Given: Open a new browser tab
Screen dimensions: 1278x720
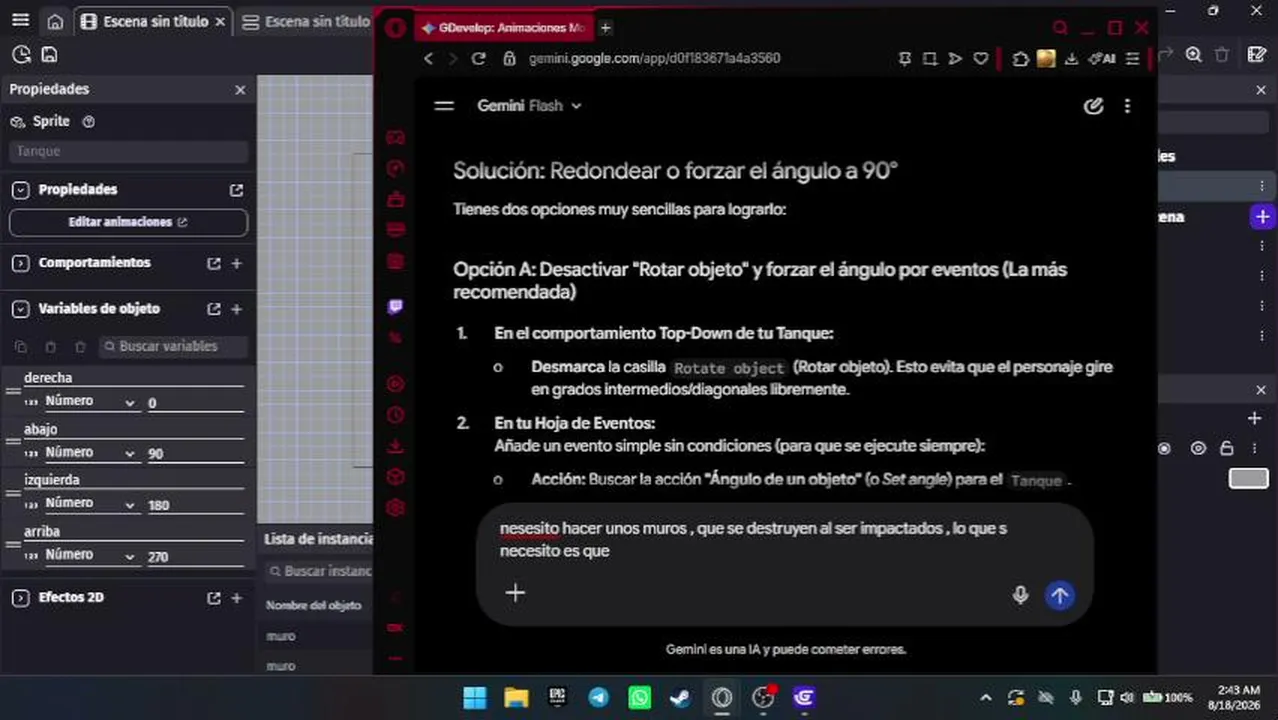Looking at the screenshot, I should click(606, 28).
